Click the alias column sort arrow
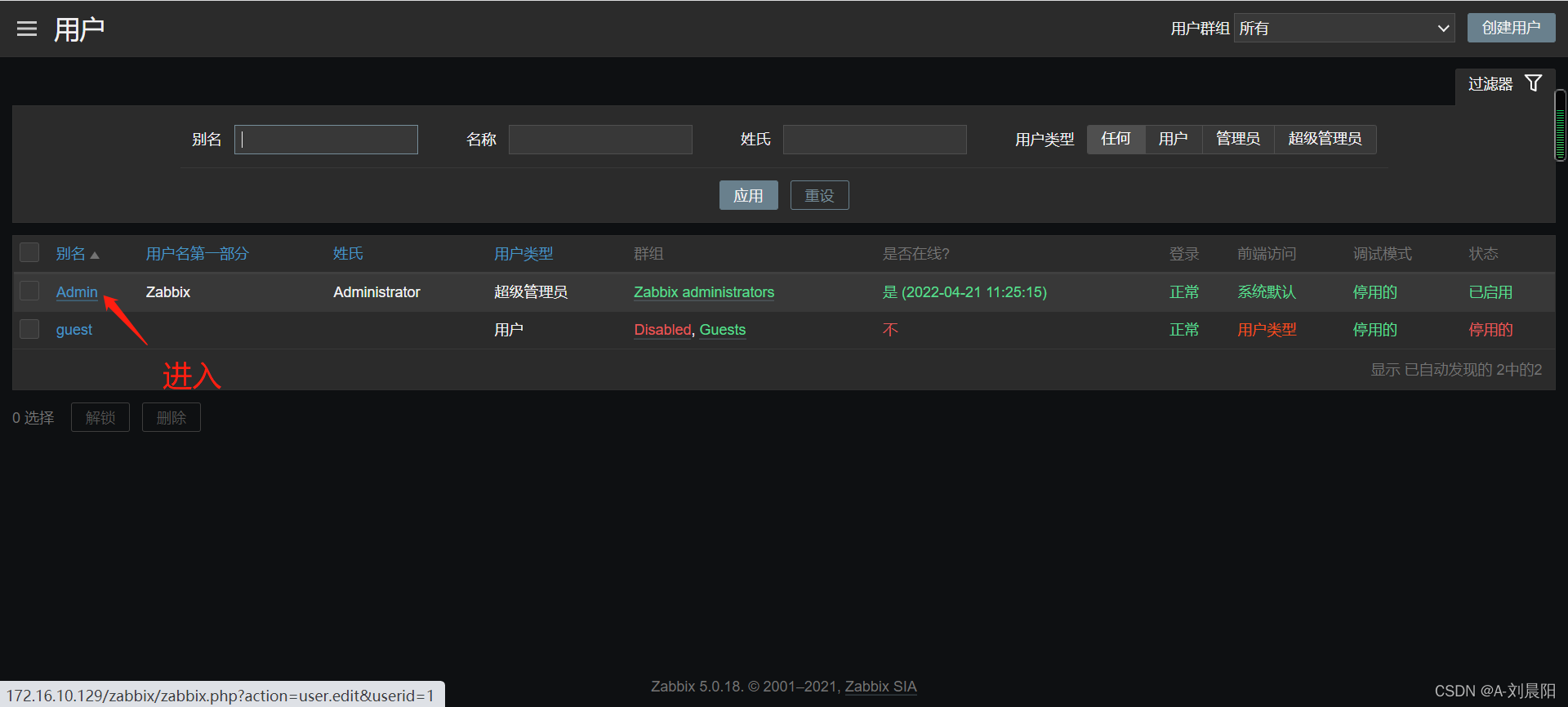Screen dimensions: 1568x707 pyautogui.click(x=95, y=256)
